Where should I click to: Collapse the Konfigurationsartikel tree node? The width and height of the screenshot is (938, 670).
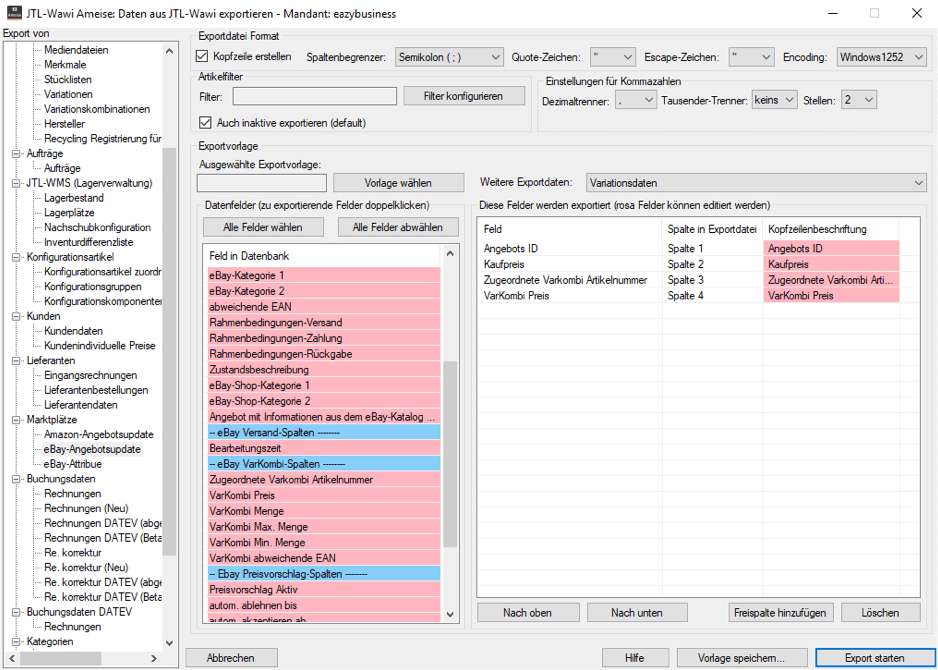click(x=16, y=257)
